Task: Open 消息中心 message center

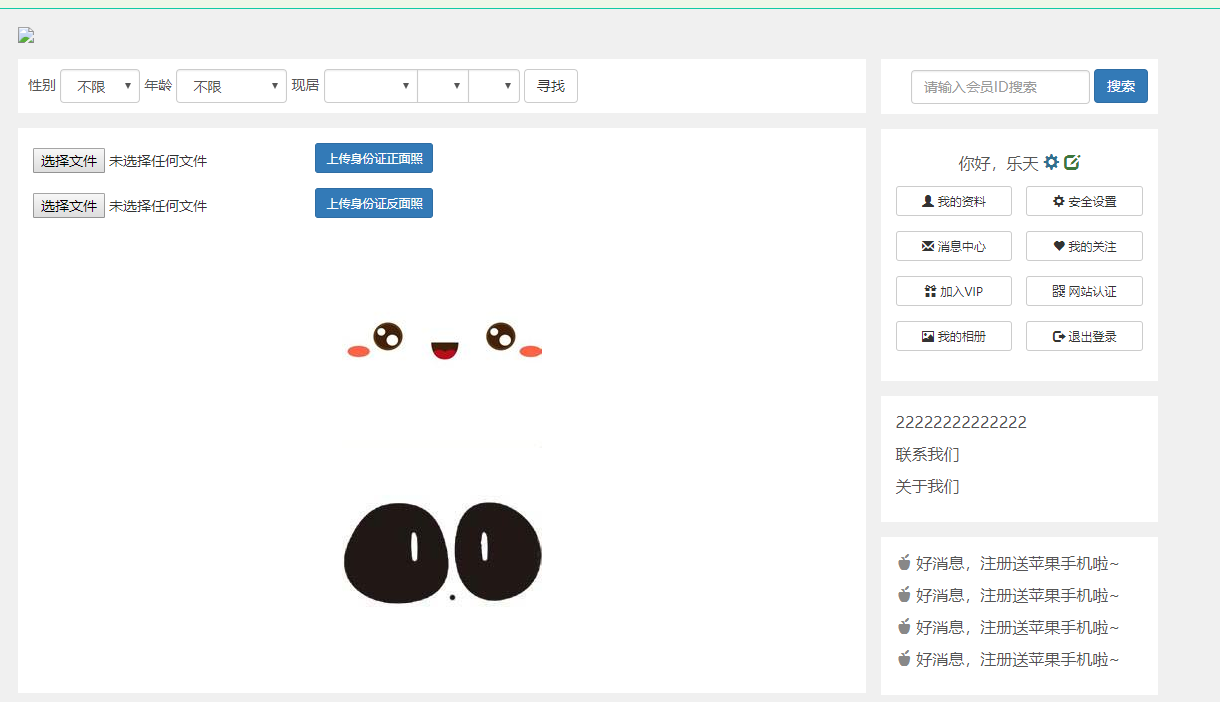Action: coord(954,246)
